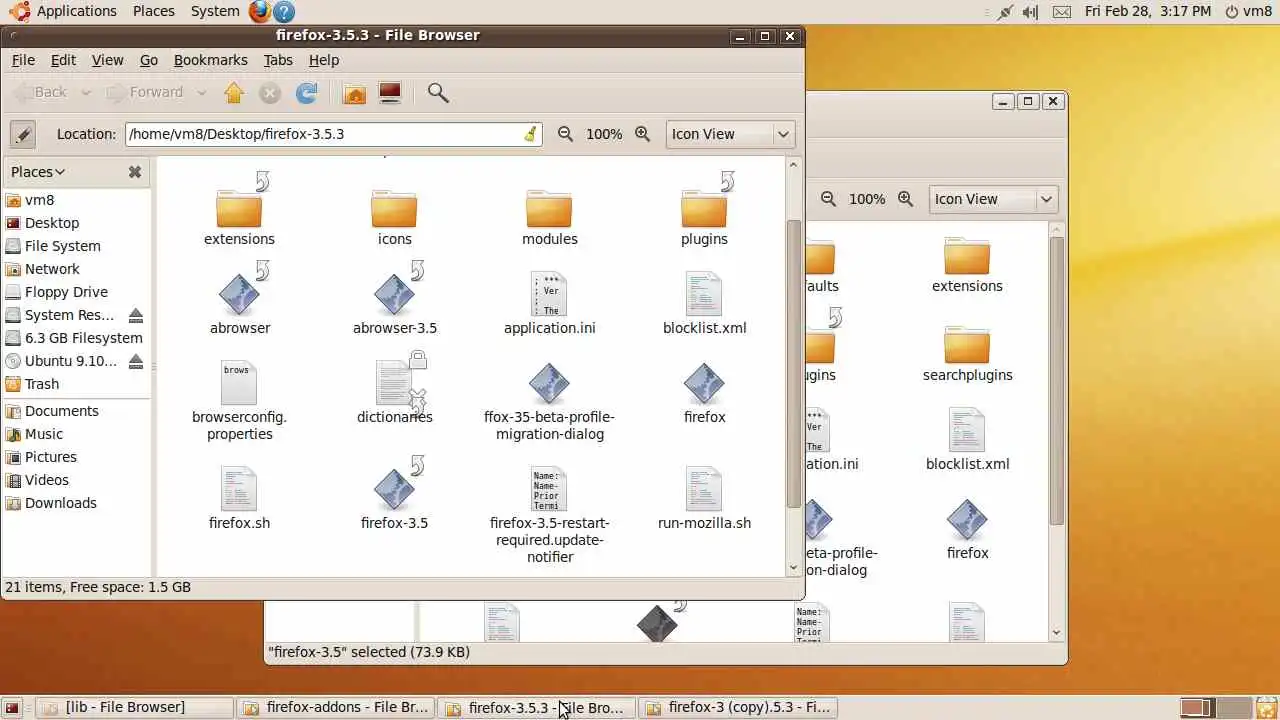Screen dimensions: 1280x720
Task: Click the Forward navigation button
Action: 146,93
